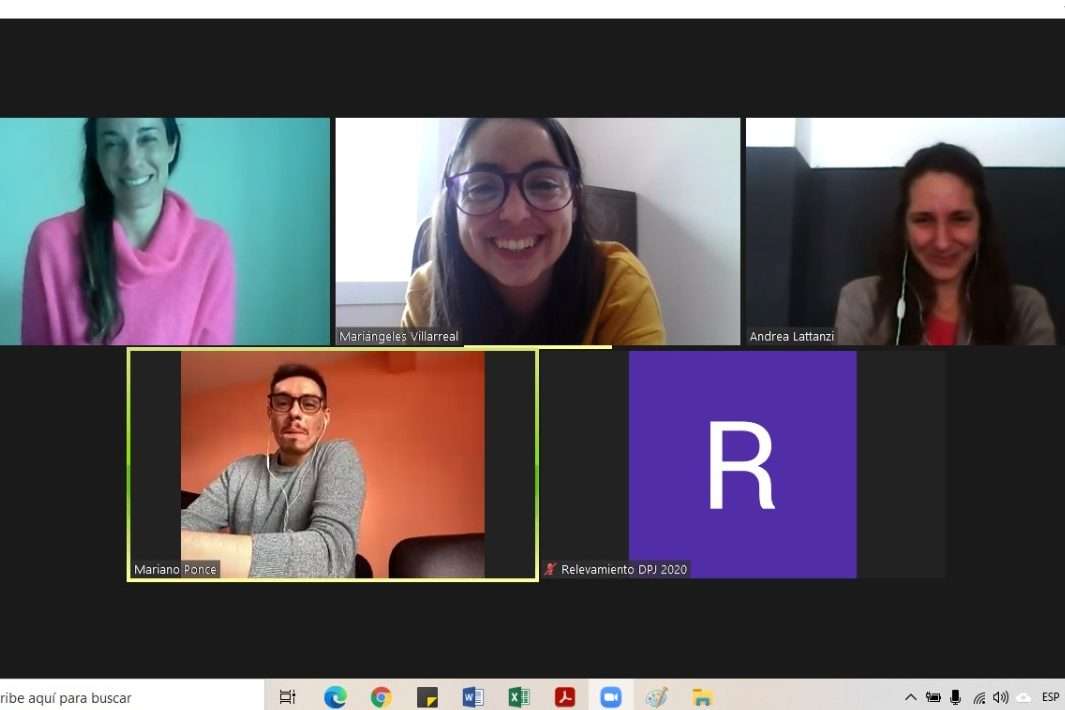Open Paint from the taskbar

click(656, 697)
